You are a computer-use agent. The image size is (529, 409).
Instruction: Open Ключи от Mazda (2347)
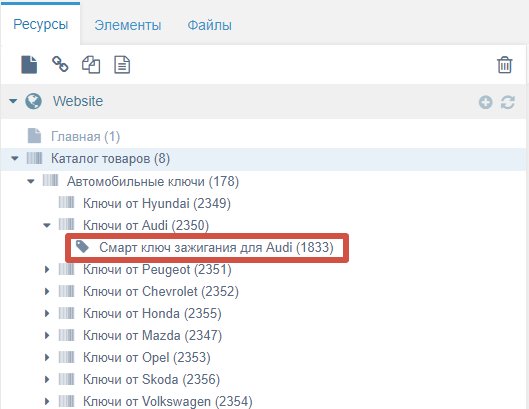pyautogui.click(x=152, y=336)
